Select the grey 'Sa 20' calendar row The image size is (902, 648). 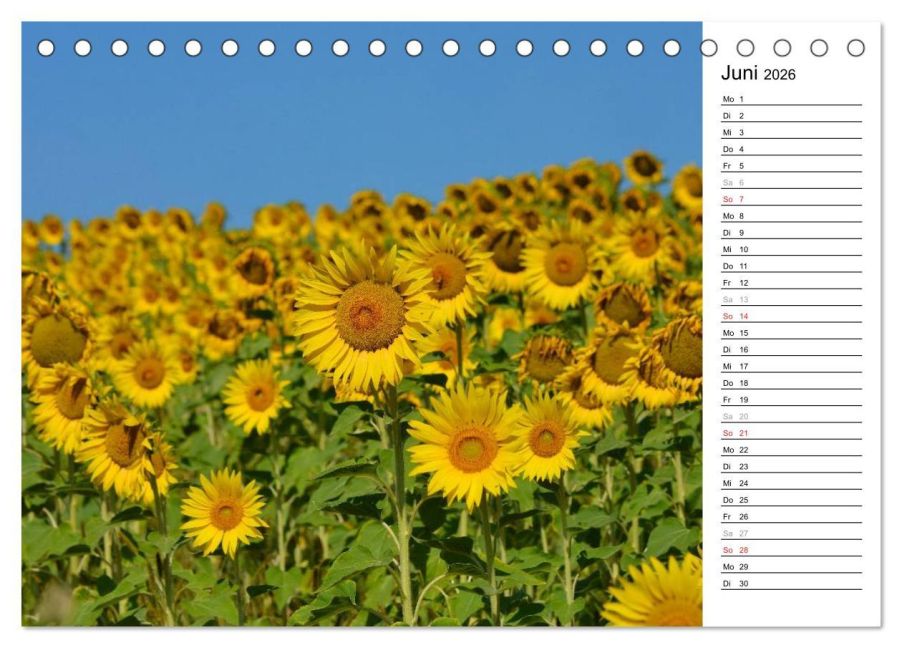pos(792,416)
